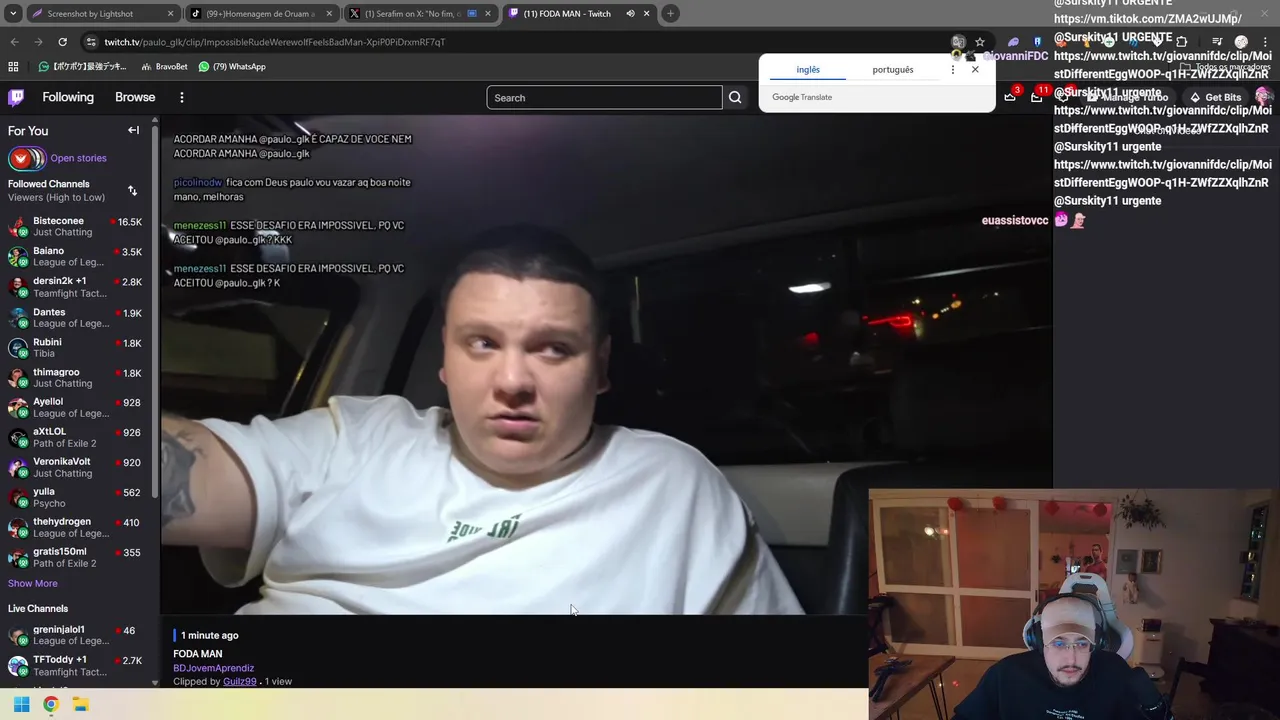The height and width of the screenshot is (720, 1280).
Task: Go to Following page
Action: (x=68, y=97)
